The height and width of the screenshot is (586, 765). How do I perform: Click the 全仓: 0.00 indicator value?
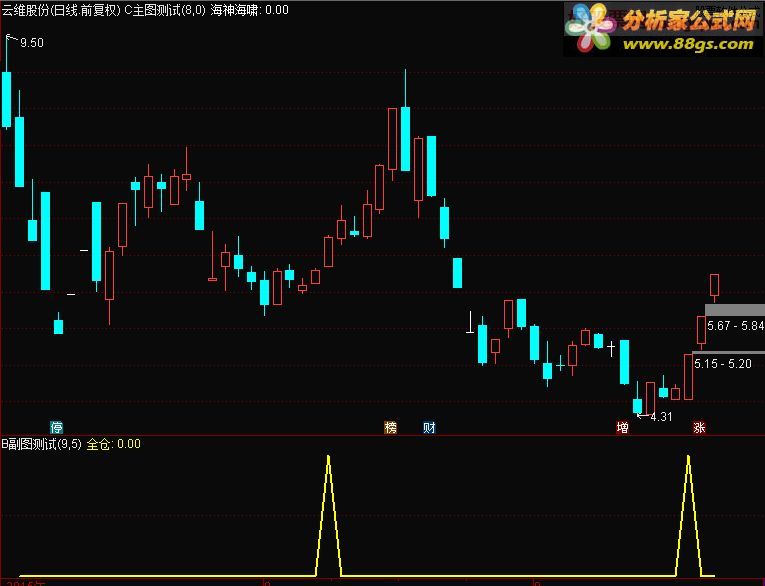click(x=114, y=444)
